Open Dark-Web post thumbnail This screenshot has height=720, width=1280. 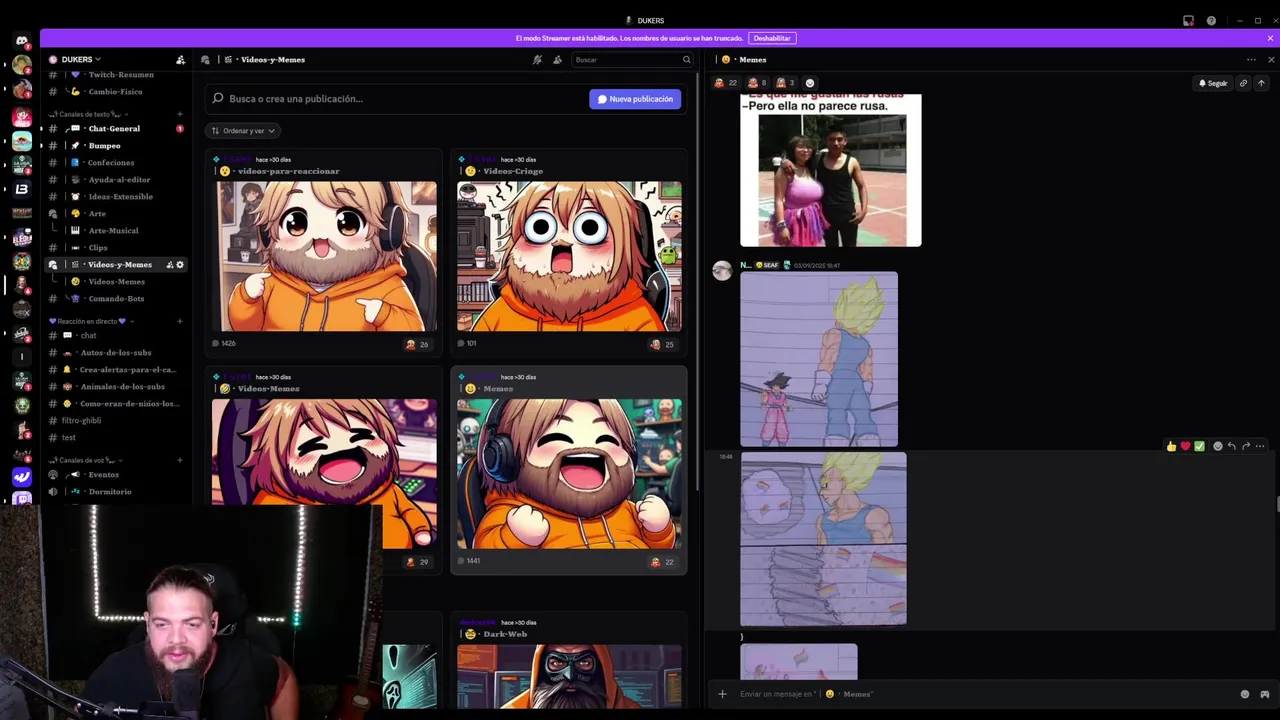pyautogui.click(x=569, y=676)
